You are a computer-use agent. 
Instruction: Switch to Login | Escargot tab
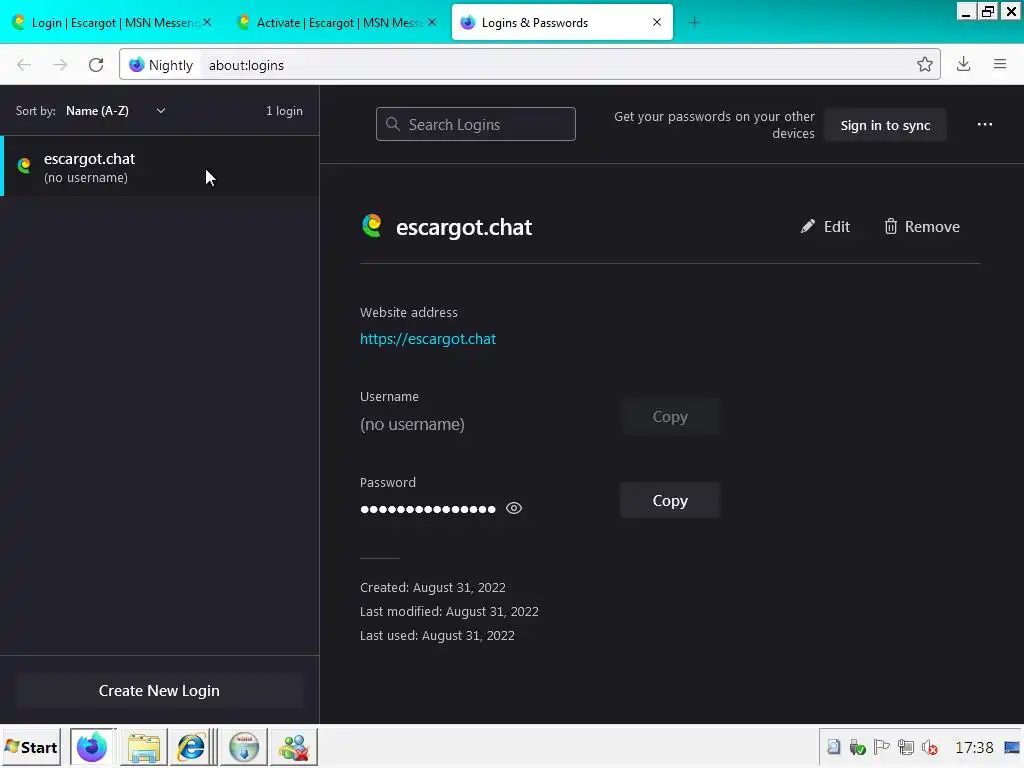[x=112, y=23]
